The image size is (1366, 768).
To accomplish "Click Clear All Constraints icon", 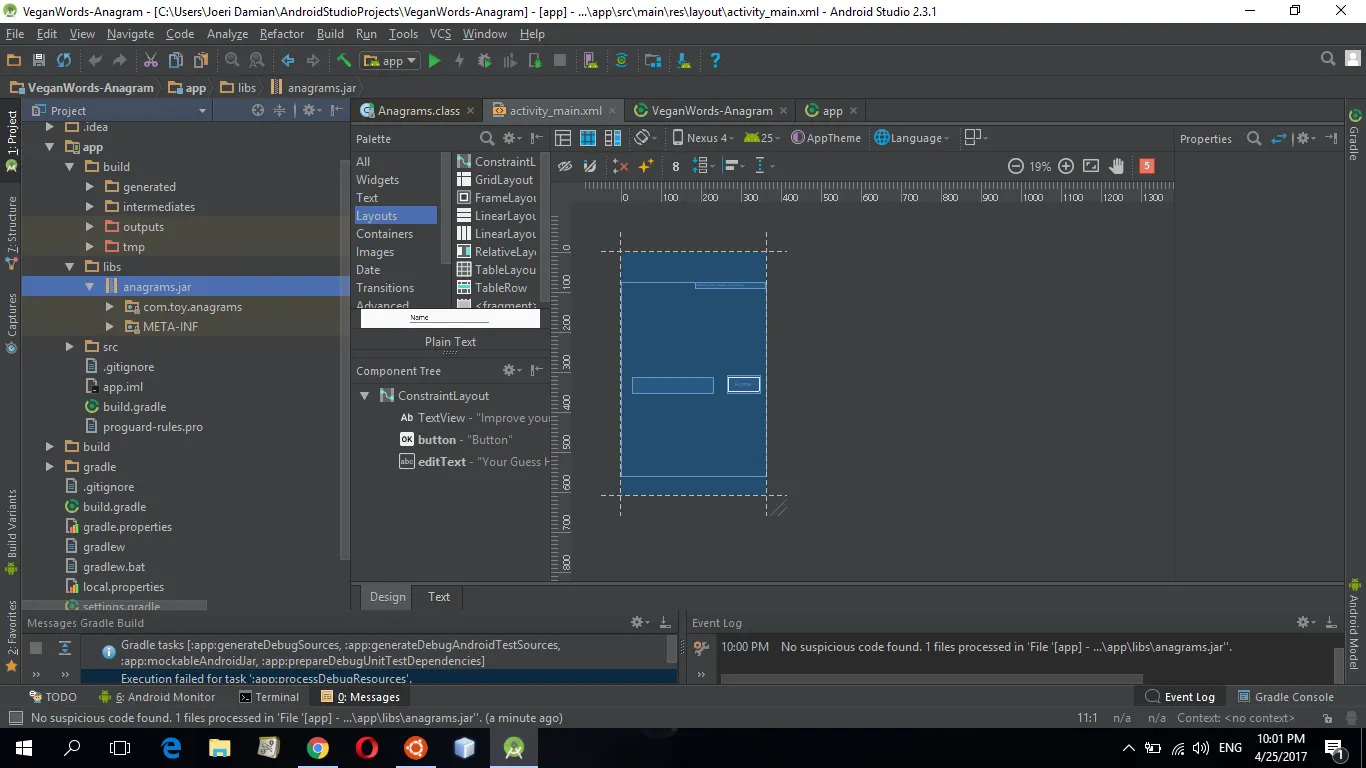I will coord(620,166).
